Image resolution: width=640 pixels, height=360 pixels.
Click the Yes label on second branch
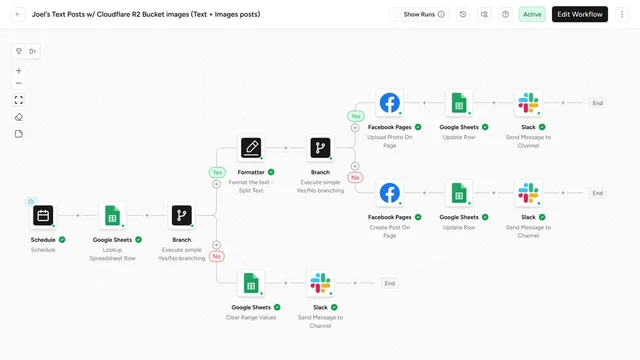(x=356, y=116)
